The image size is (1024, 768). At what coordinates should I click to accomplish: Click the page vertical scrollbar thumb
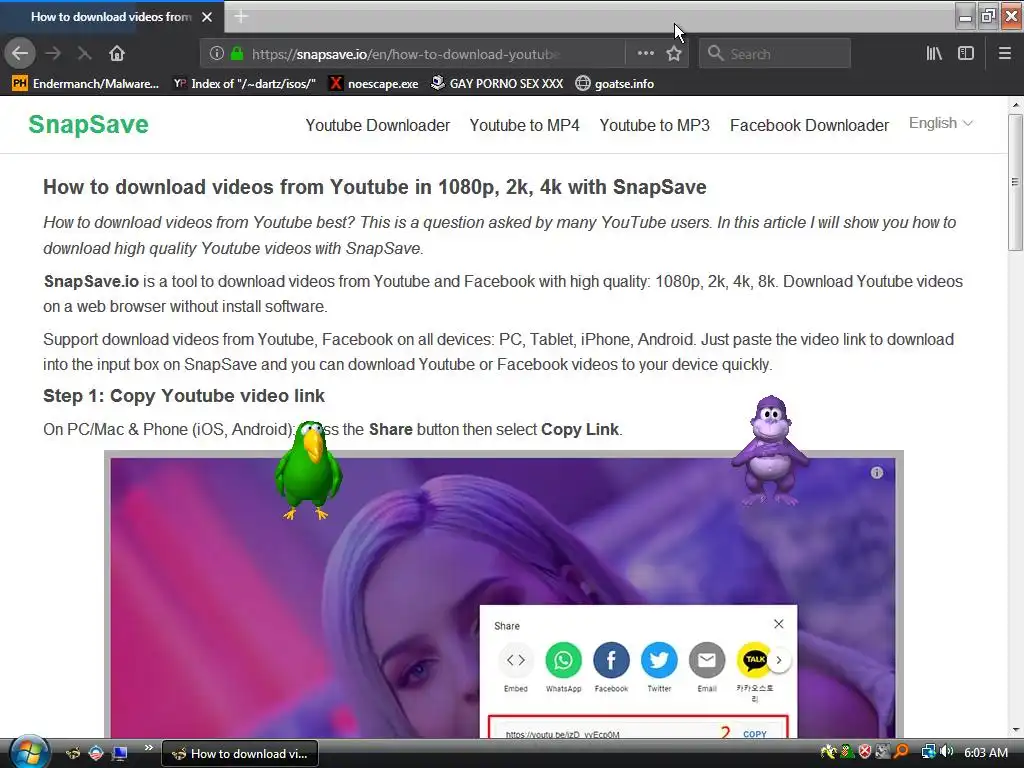[1015, 183]
